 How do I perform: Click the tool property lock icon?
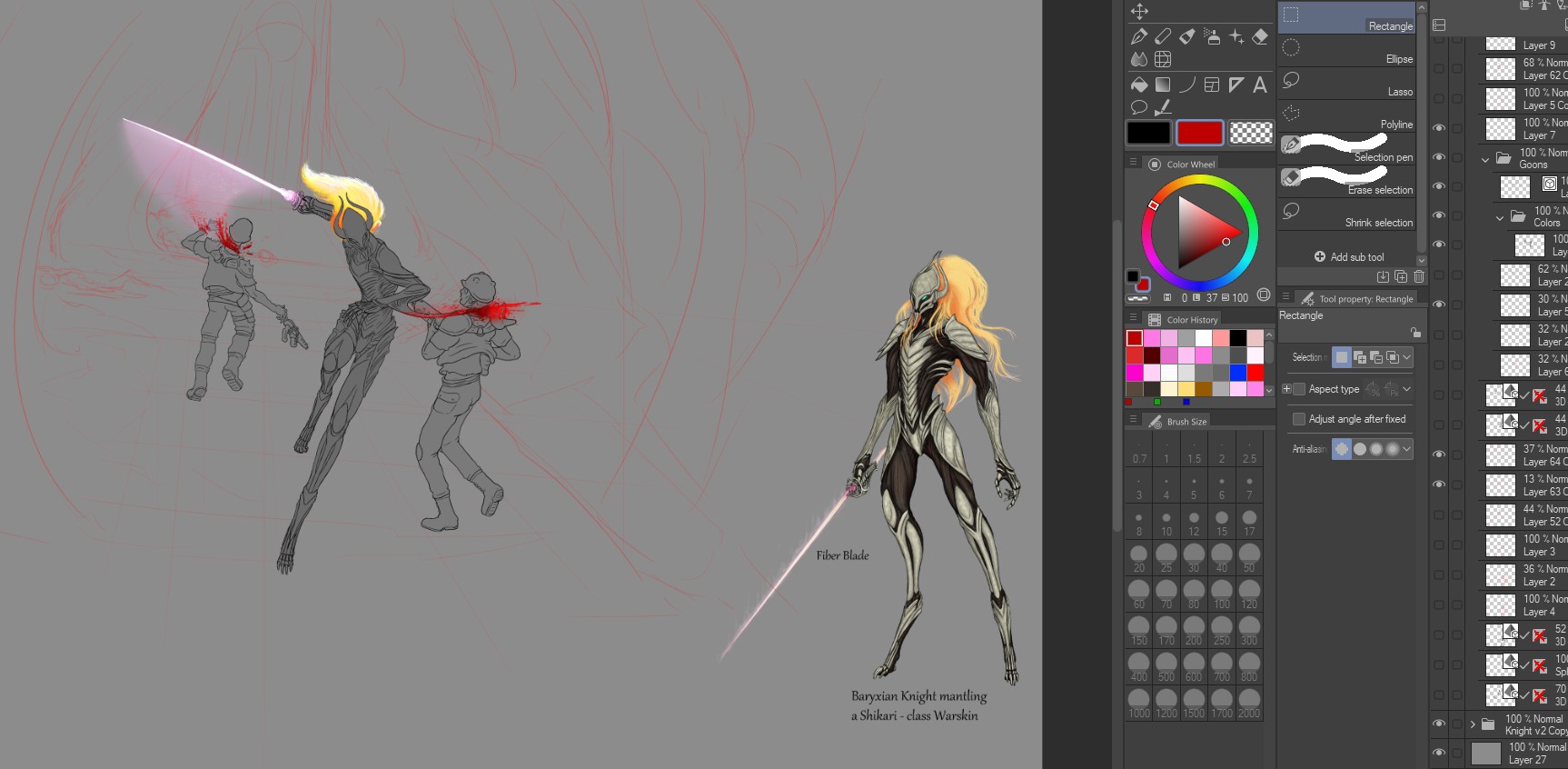(x=1415, y=333)
